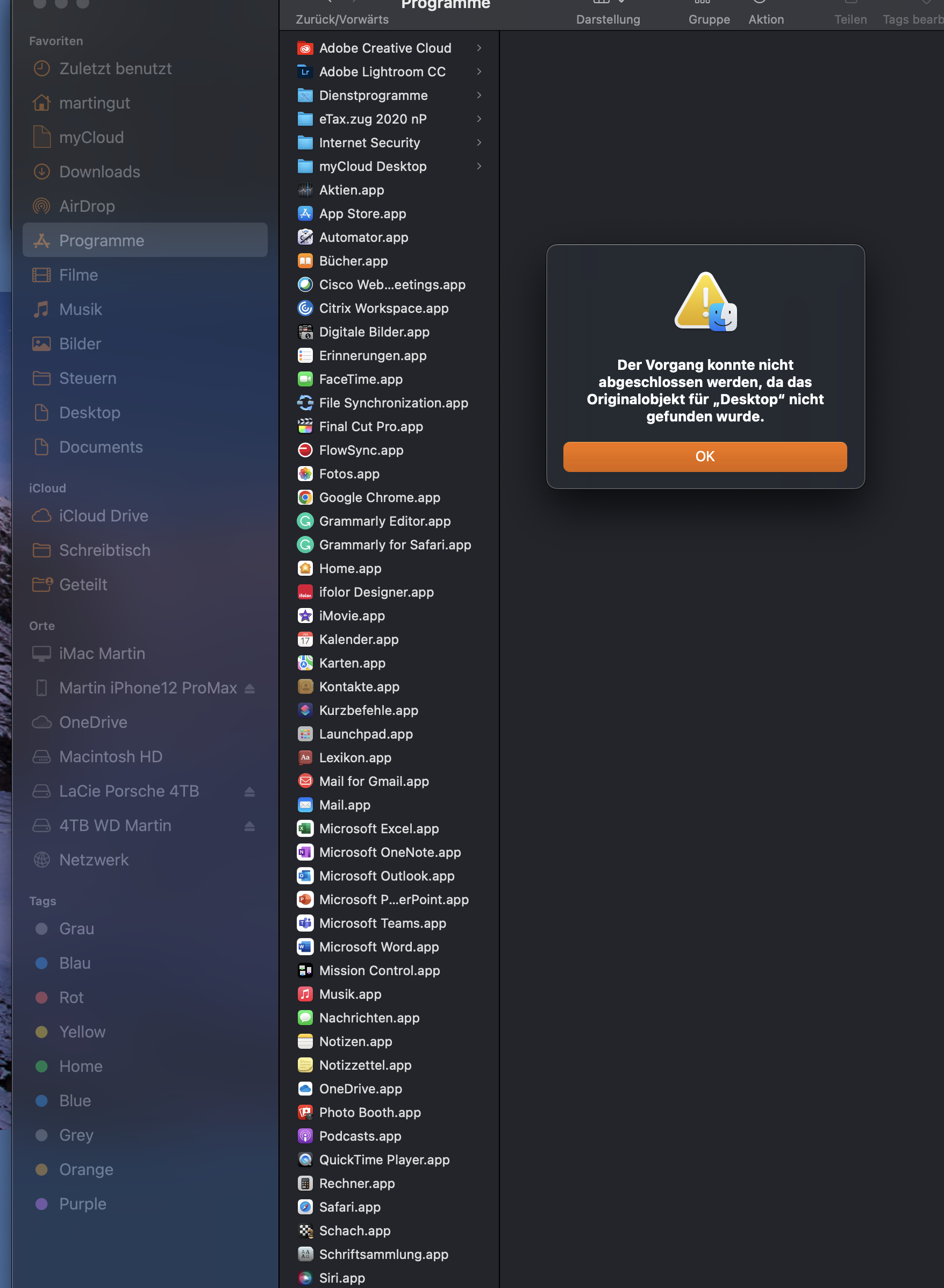Image resolution: width=944 pixels, height=1288 pixels.
Task: Eject the LaCie Porsche 4TB drive
Action: pos(250,791)
